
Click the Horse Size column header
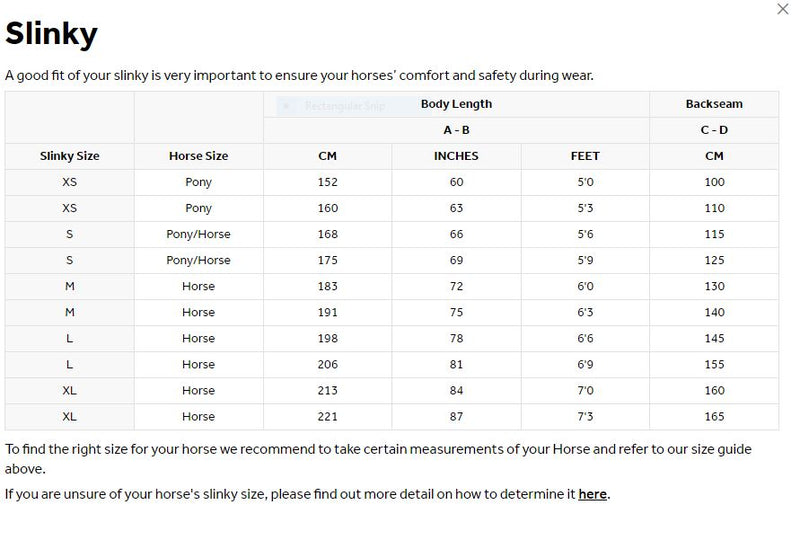click(x=198, y=156)
